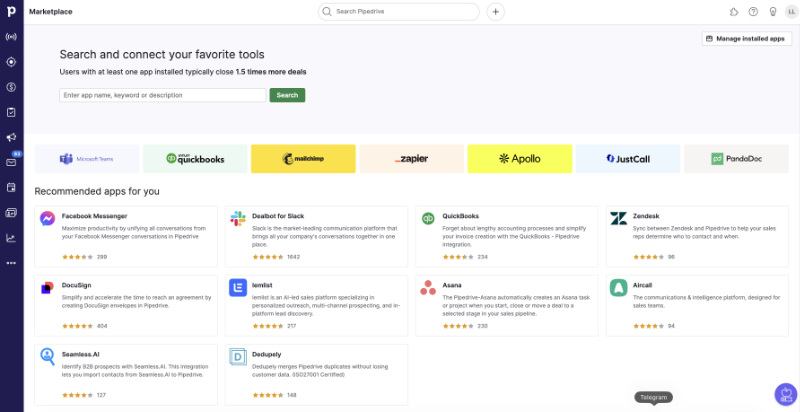This screenshot has height=412, width=800.
Task: Open the Dedupely app title
Action: (267, 354)
